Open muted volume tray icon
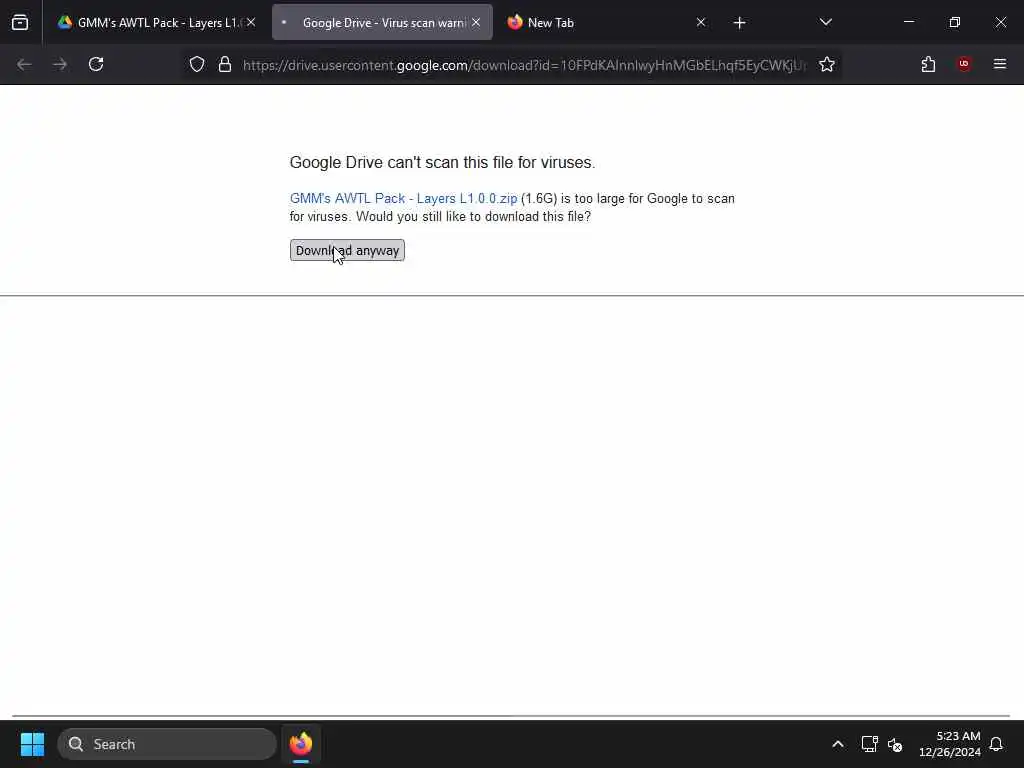1024x768 pixels. click(x=895, y=744)
